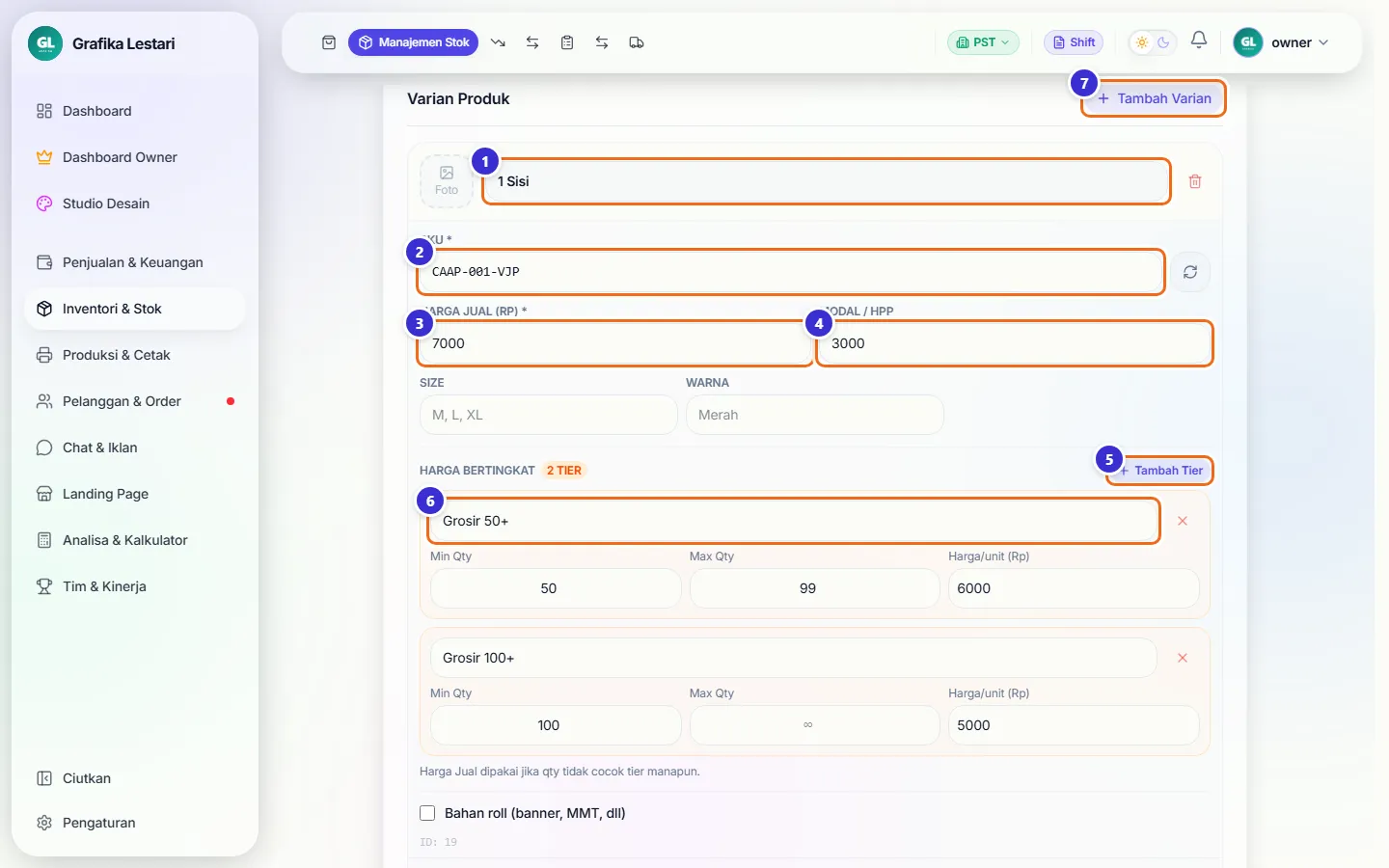The width and height of the screenshot is (1389, 868).
Task: Remove the Grosir 100+ tier
Action: coord(1183,658)
